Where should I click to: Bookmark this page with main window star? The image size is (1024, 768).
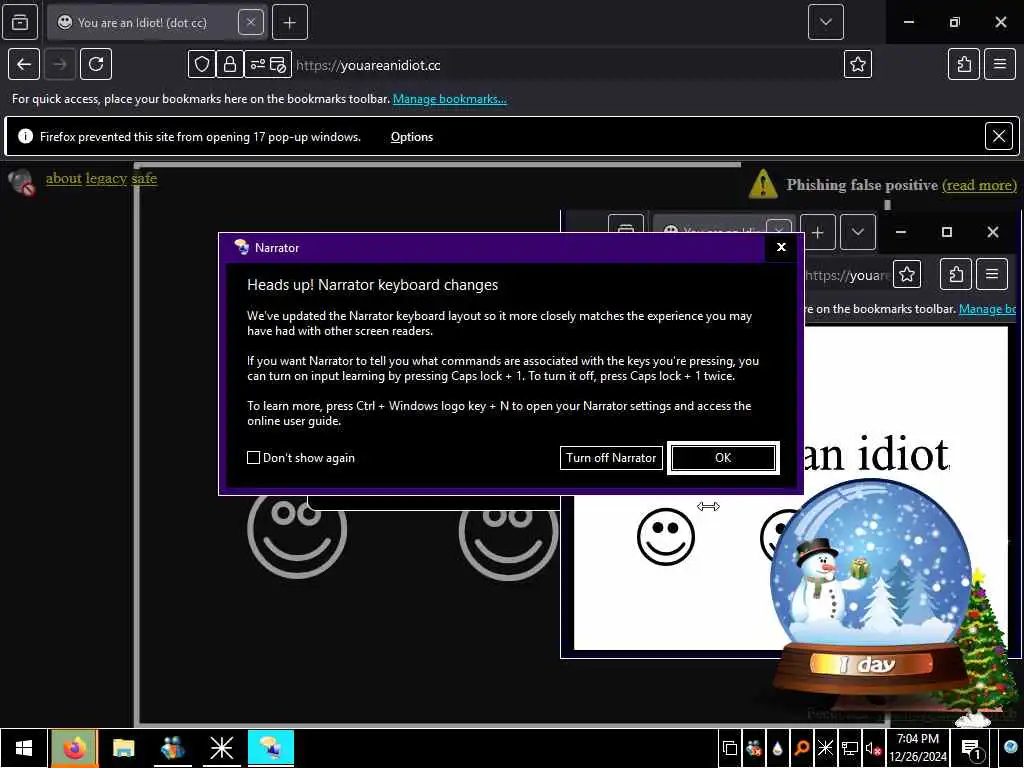(x=857, y=64)
